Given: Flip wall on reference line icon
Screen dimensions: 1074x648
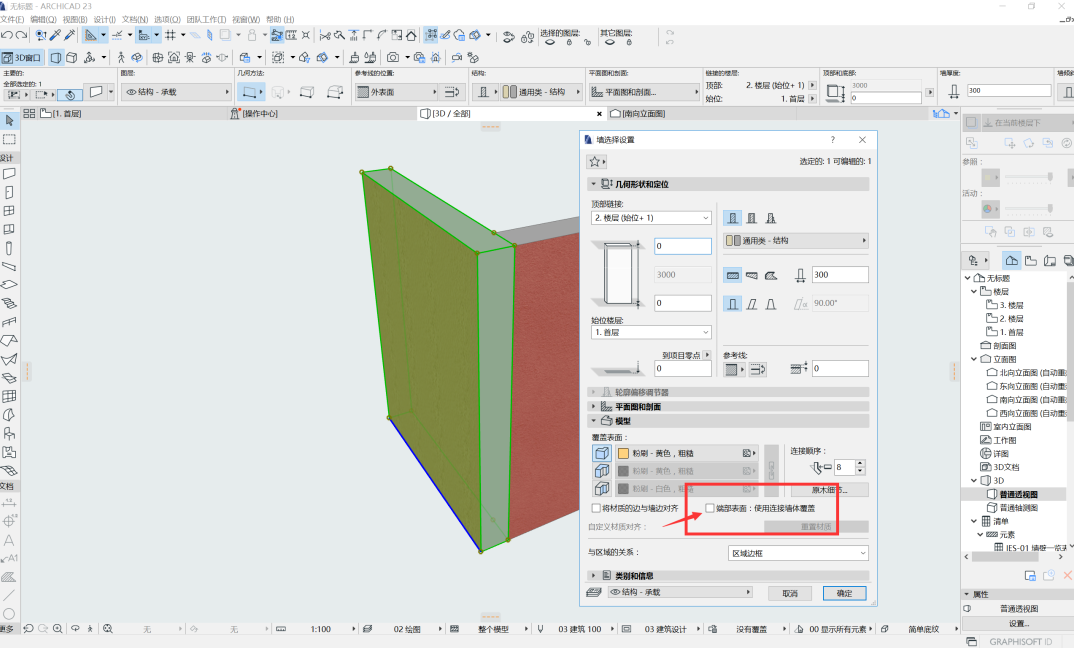Looking at the screenshot, I should [x=758, y=370].
